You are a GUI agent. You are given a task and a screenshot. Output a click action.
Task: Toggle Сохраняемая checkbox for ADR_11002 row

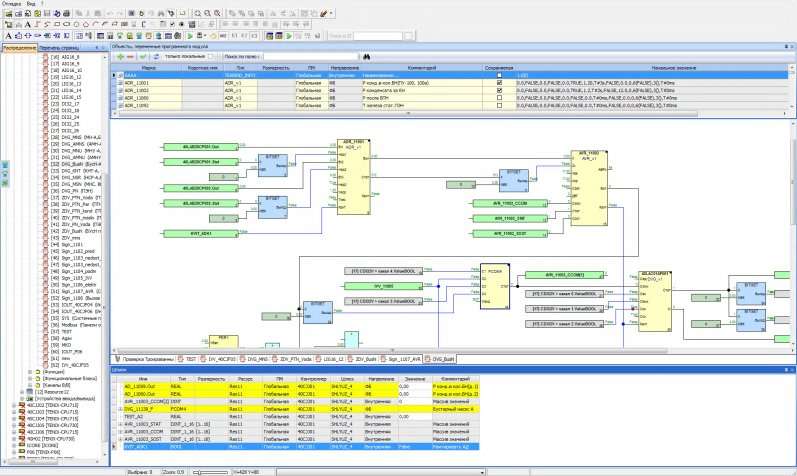click(499, 90)
